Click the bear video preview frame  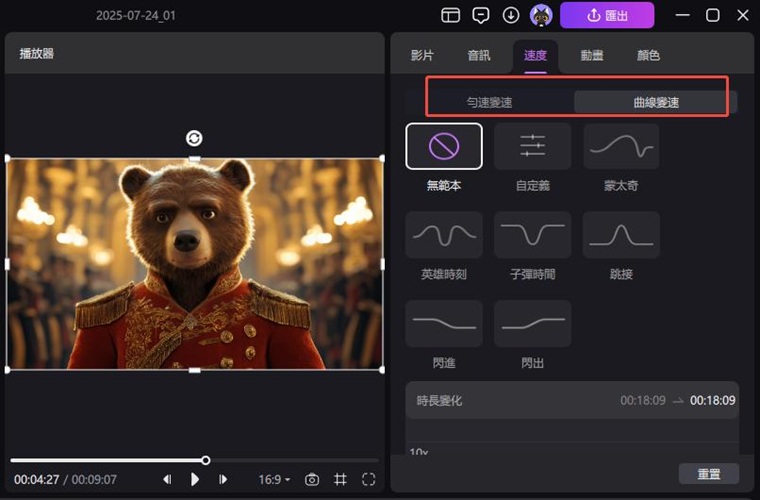194,264
